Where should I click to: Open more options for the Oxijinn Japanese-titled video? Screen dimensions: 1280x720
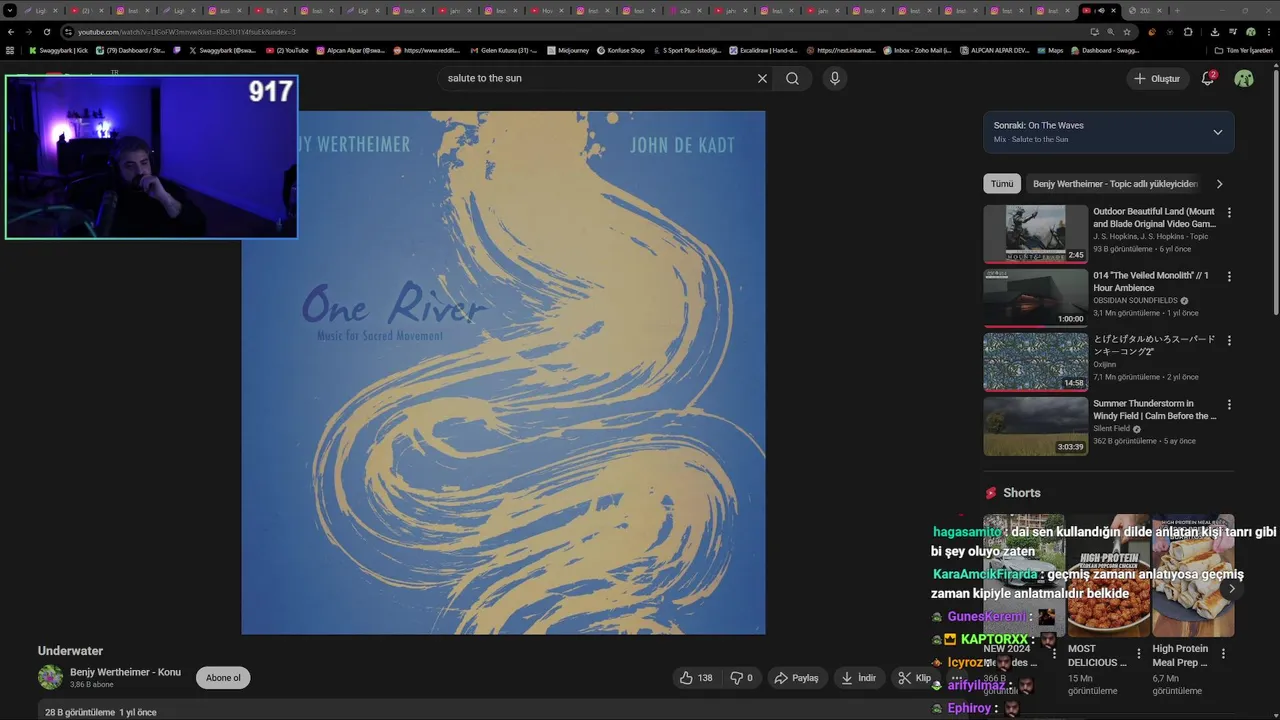click(1229, 341)
